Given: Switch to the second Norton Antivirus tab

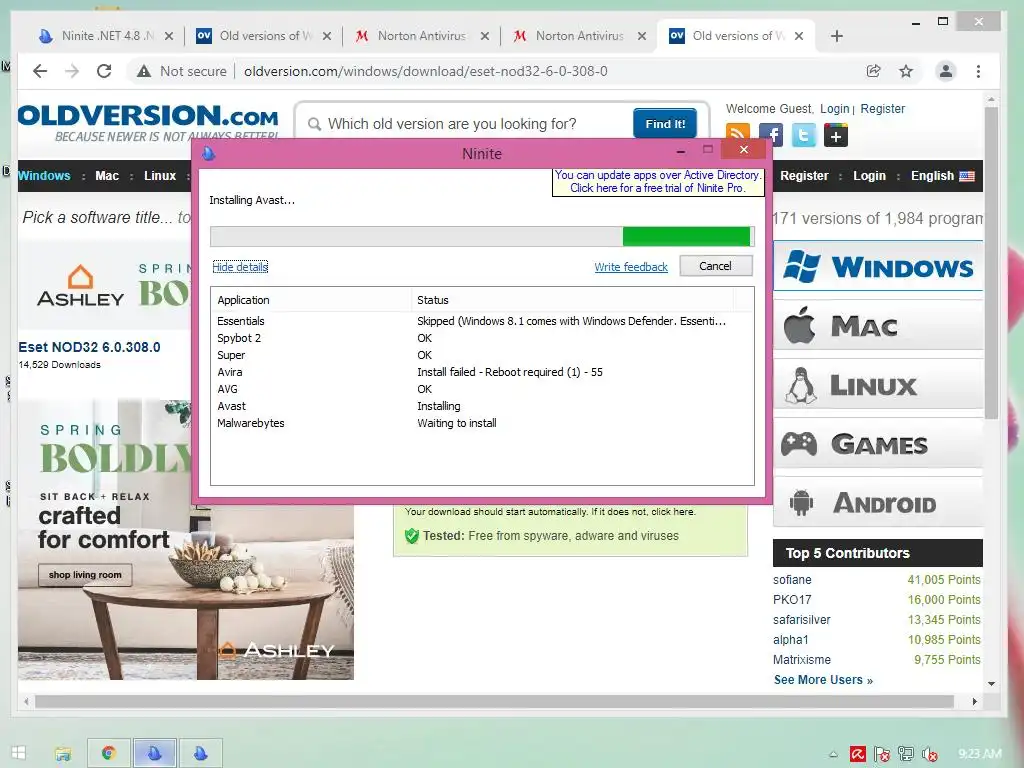Looking at the screenshot, I should click(x=580, y=36).
